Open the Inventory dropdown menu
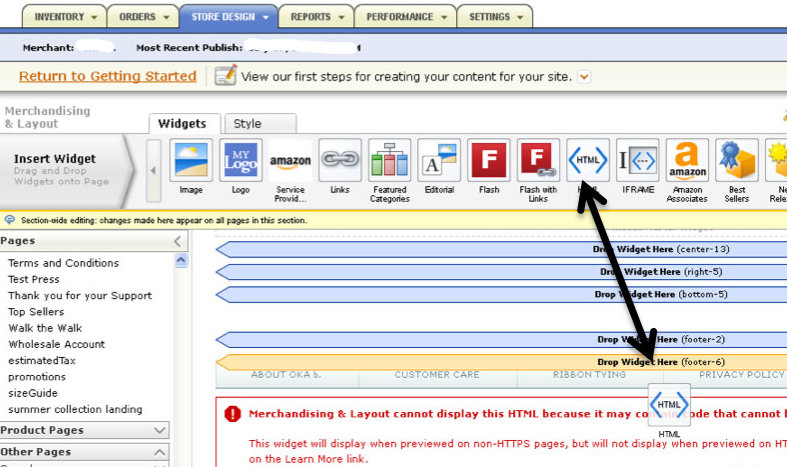 point(66,17)
